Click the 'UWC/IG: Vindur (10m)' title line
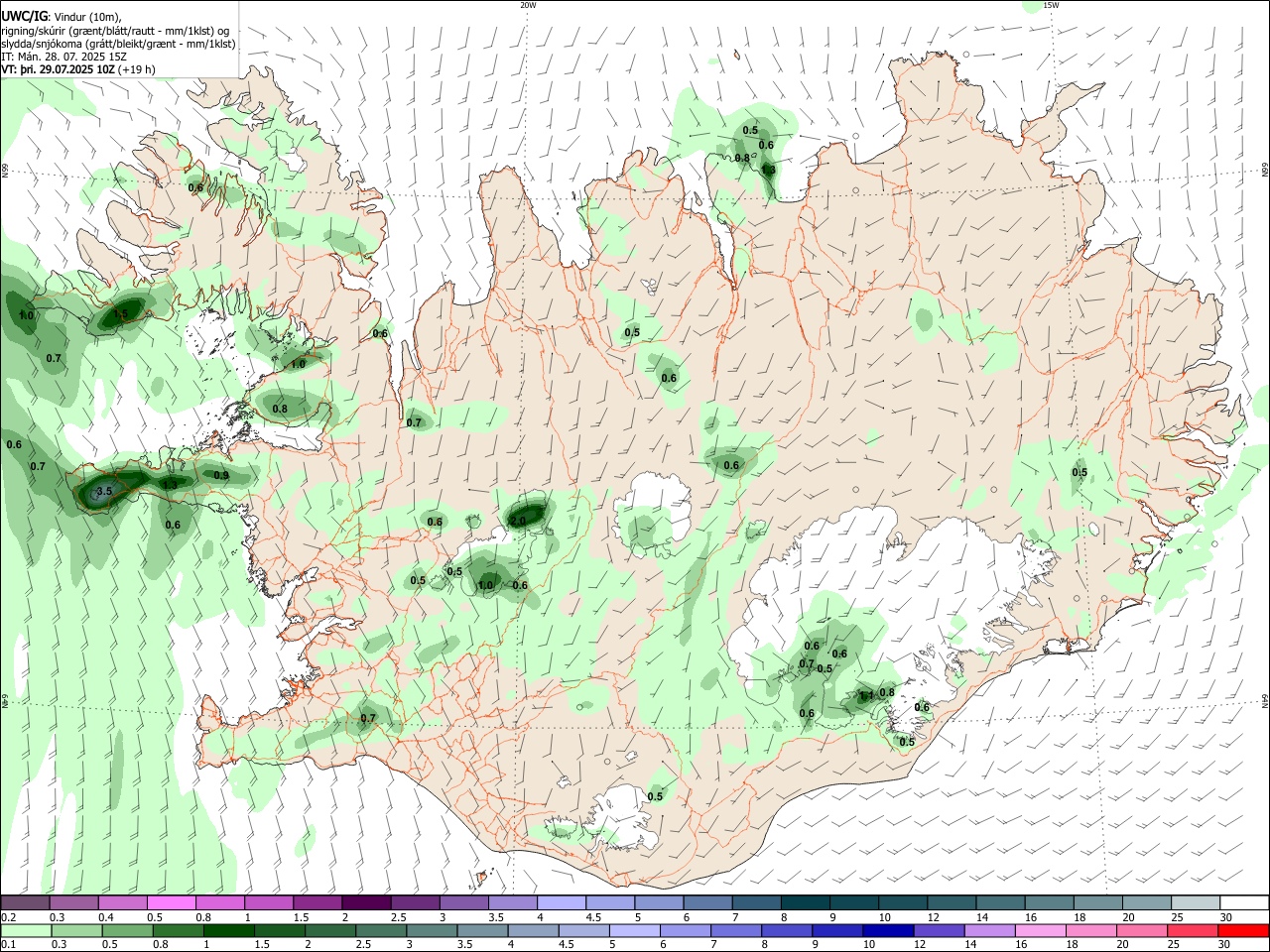Viewport: 1270px width, 952px height. tap(62, 17)
